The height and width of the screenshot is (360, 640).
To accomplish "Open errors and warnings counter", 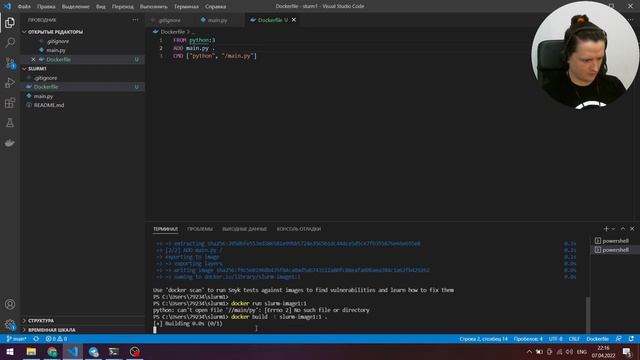I will pyautogui.click(x=56, y=339).
